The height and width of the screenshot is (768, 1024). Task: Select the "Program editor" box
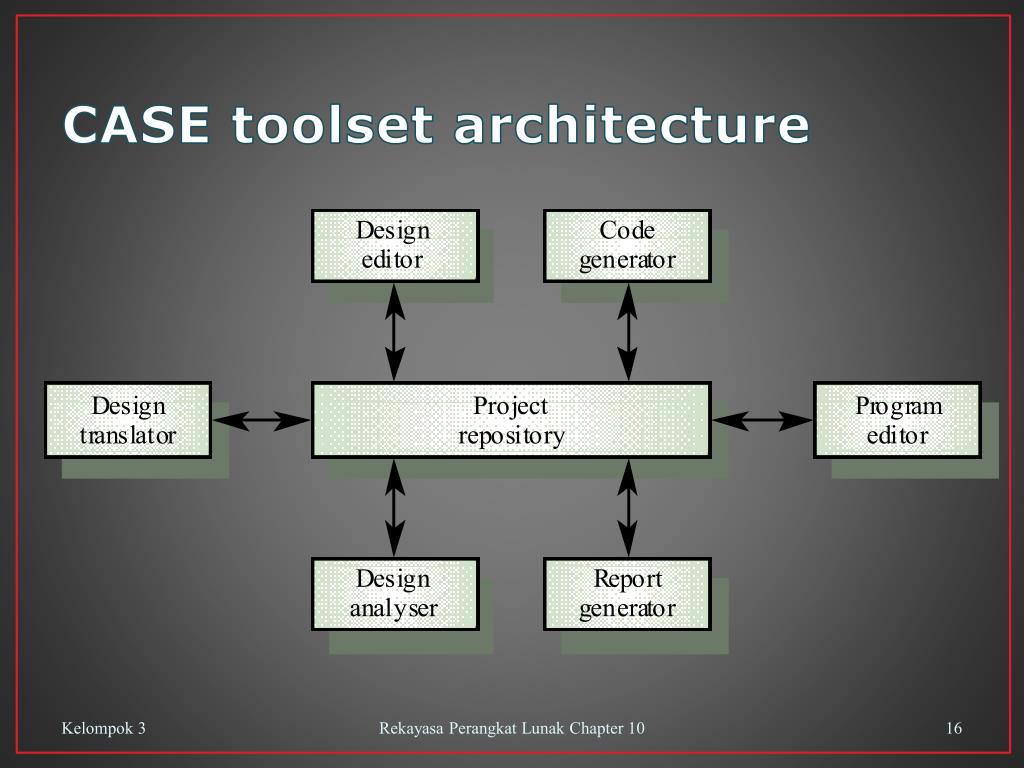(x=897, y=420)
